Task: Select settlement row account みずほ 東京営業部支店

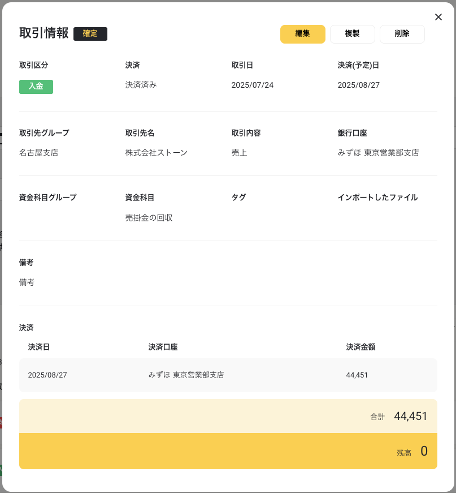Action: [x=186, y=375]
